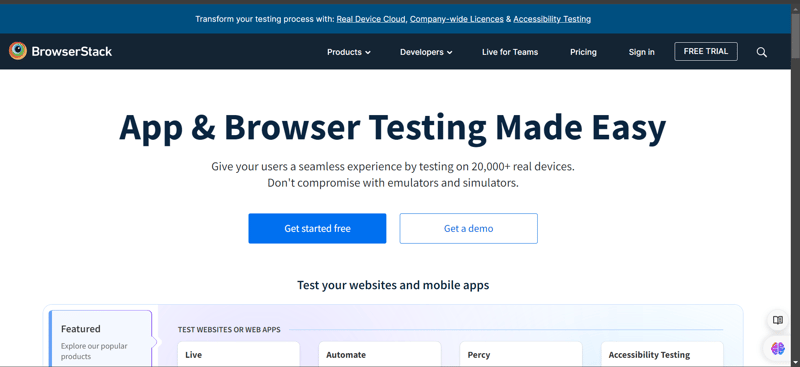Viewport: 800px width, 367px height.
Task: Open the Company-wide Licences link
Action: click(457, 19)
